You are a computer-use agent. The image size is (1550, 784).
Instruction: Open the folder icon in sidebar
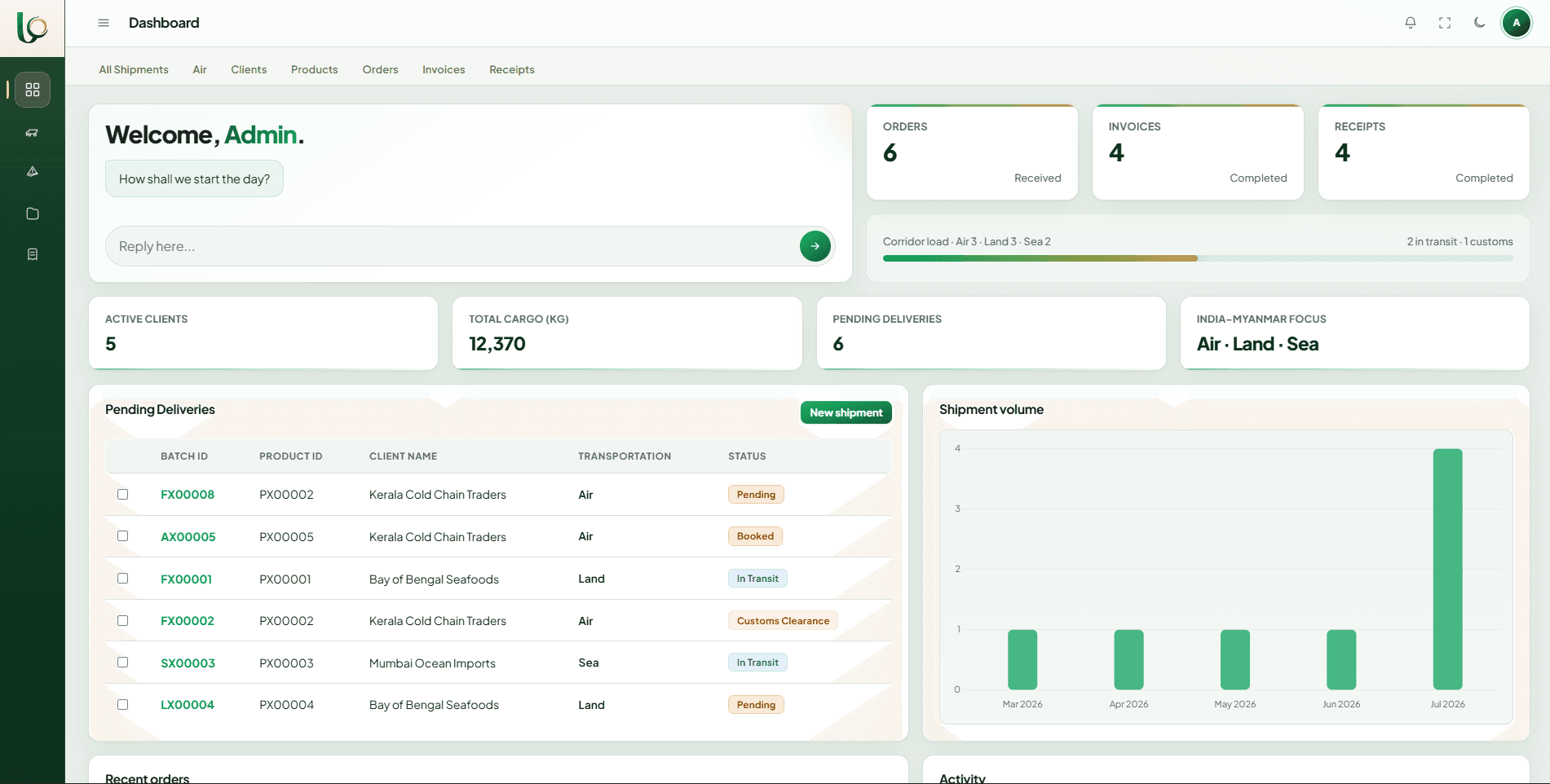click(x=33, y=214)
